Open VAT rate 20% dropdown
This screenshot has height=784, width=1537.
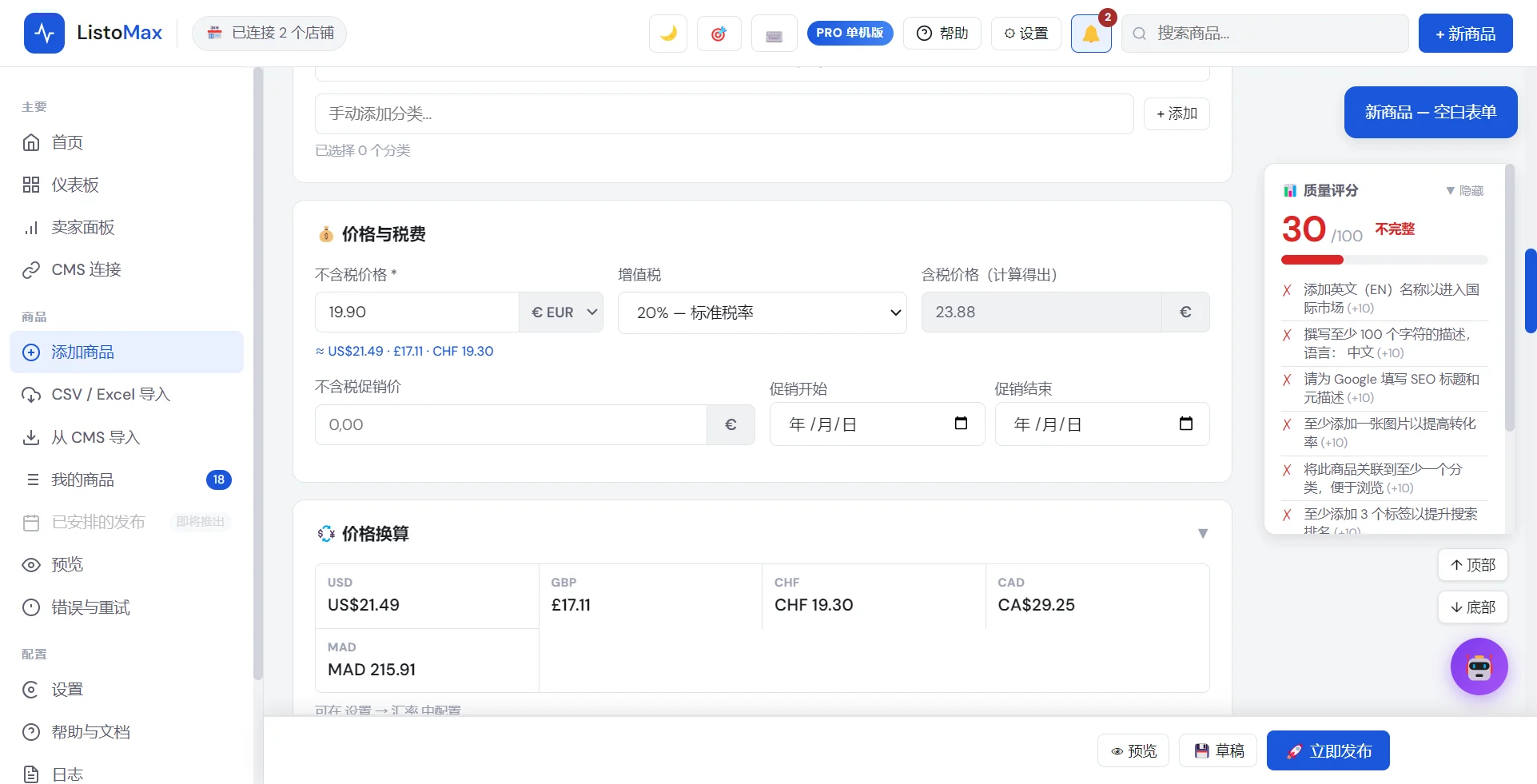point(762,312)
